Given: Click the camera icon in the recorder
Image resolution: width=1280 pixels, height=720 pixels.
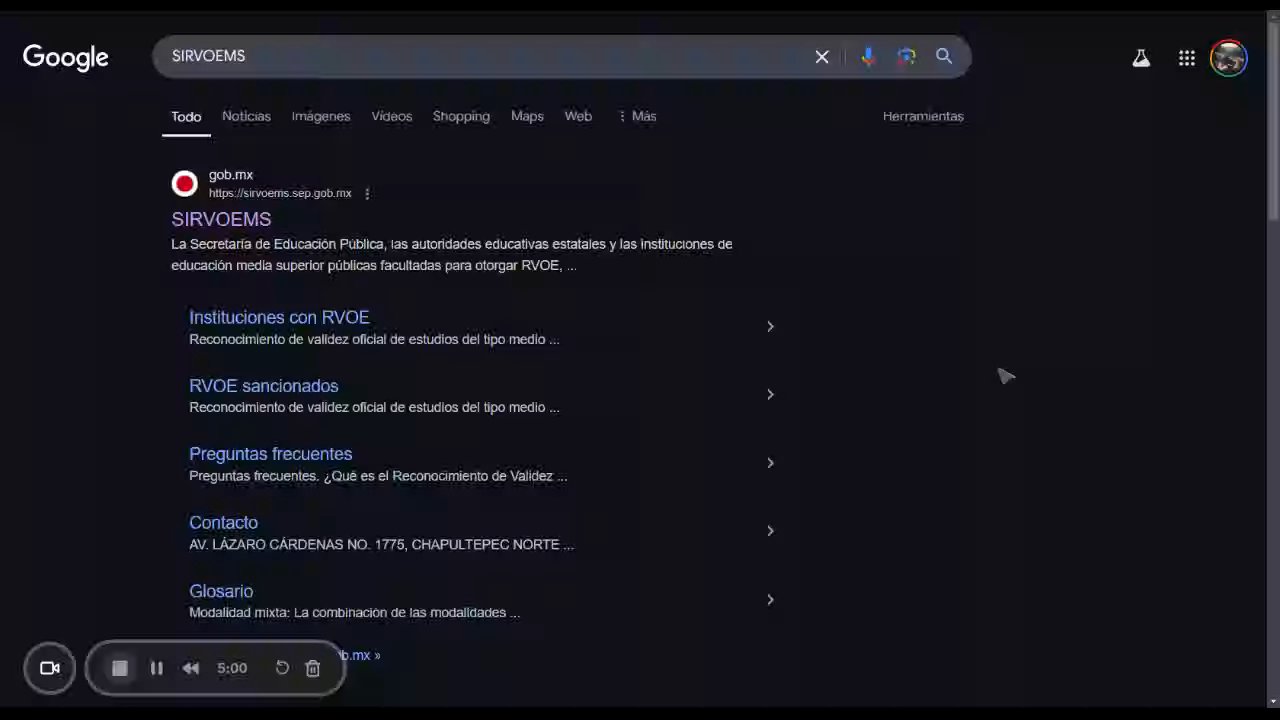Looking at the screenshot, I should click(50, 668).
